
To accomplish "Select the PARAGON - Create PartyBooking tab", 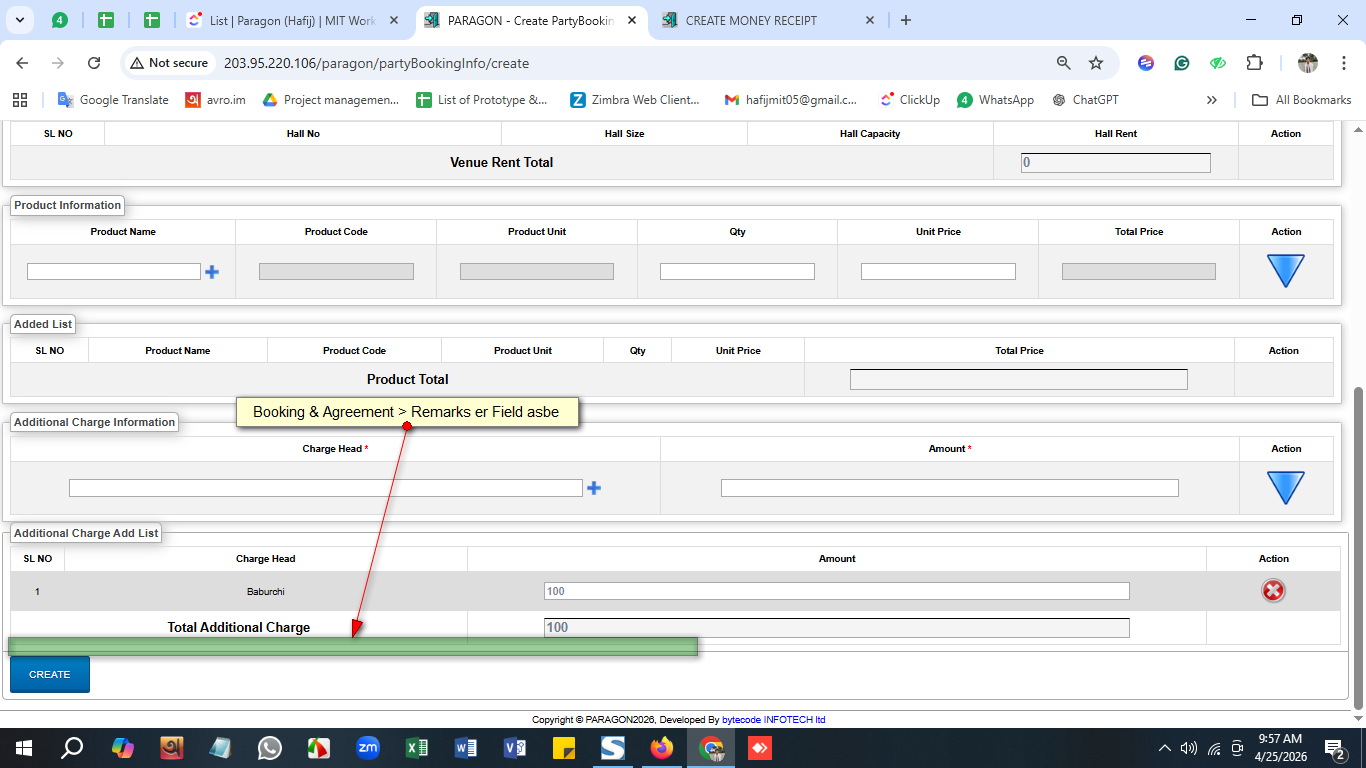I will pos(530,20).
